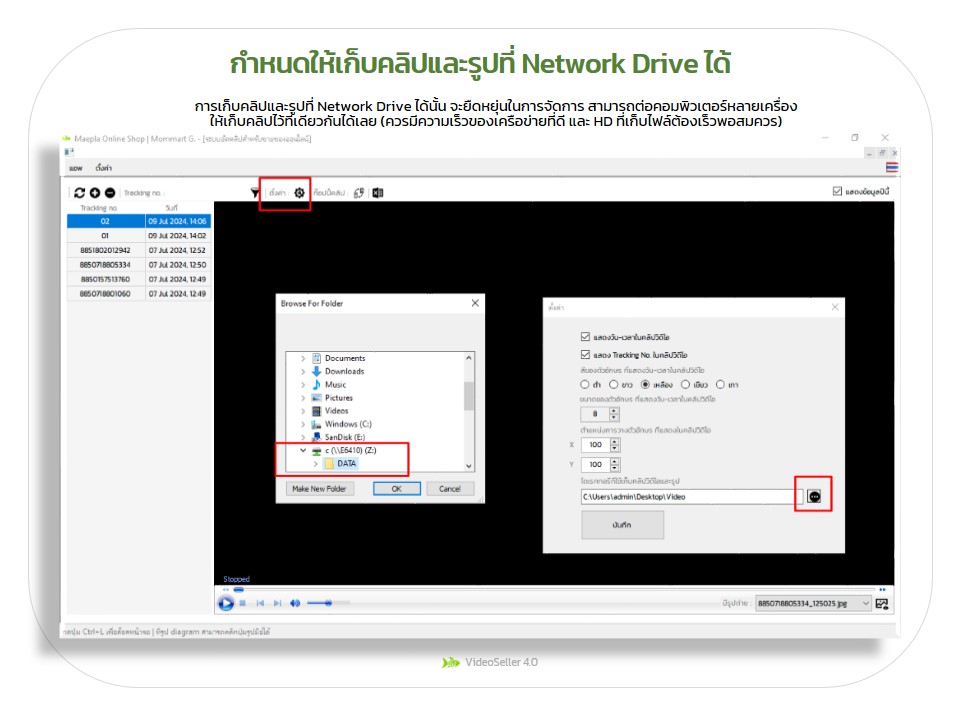Open the ตั้งค่า menu in menu bar
This screenshot has width=960, height=720.
coord(103,167)
